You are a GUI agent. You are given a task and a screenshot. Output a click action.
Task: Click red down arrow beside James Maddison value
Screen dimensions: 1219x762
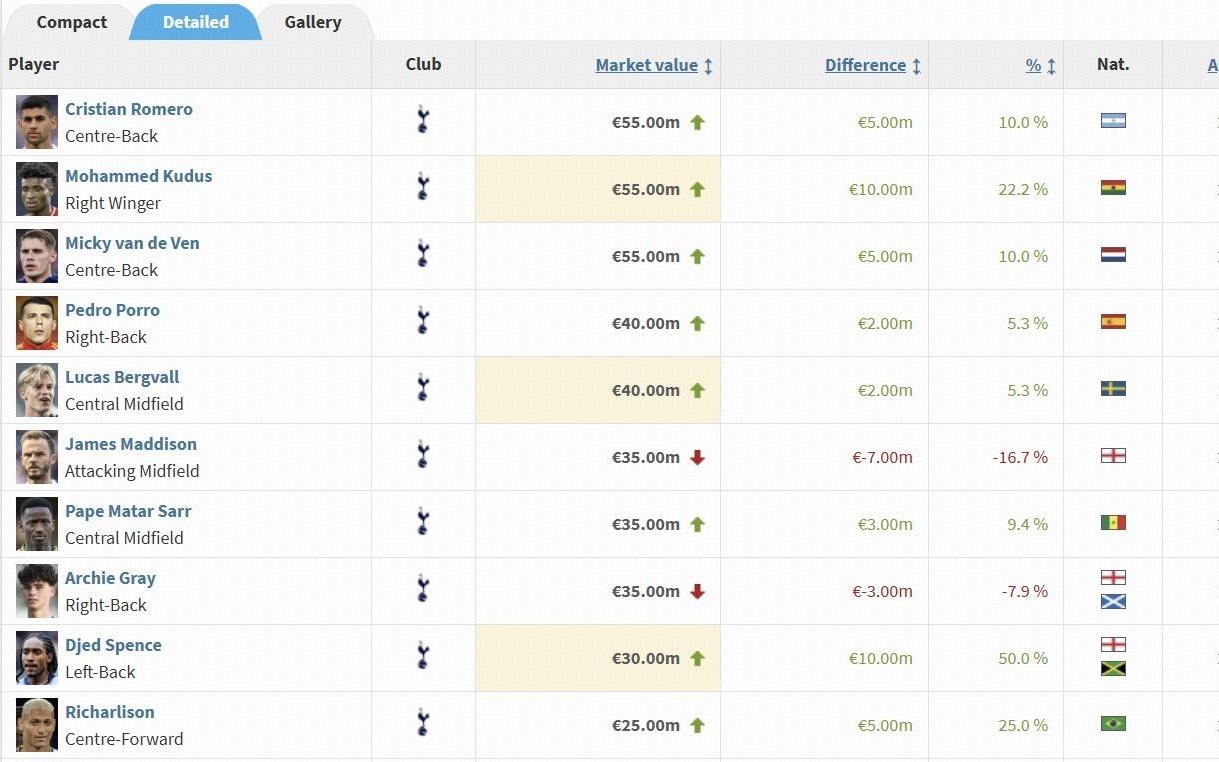[698, 457]
